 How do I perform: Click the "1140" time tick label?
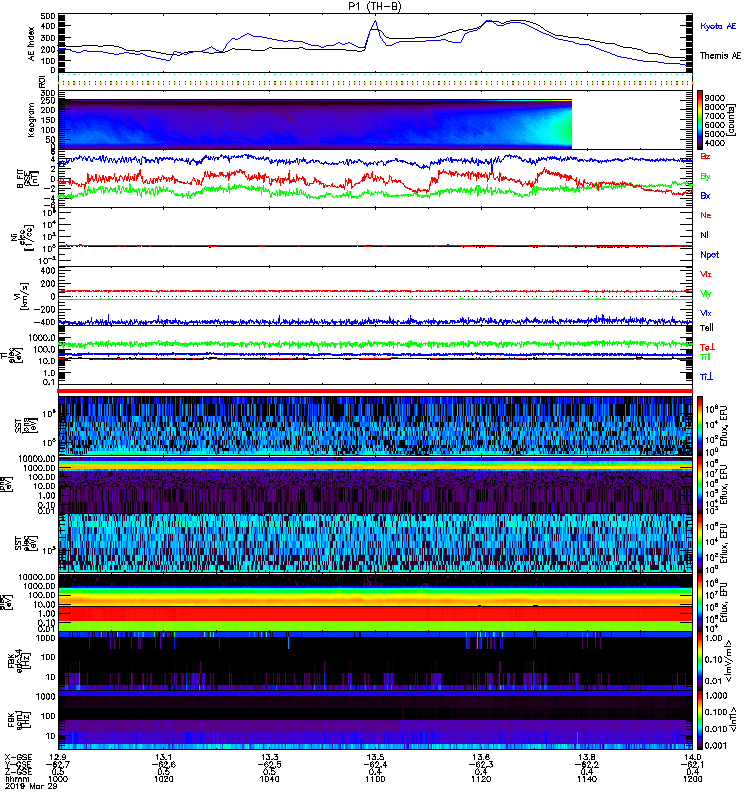[x=587, y=779]
